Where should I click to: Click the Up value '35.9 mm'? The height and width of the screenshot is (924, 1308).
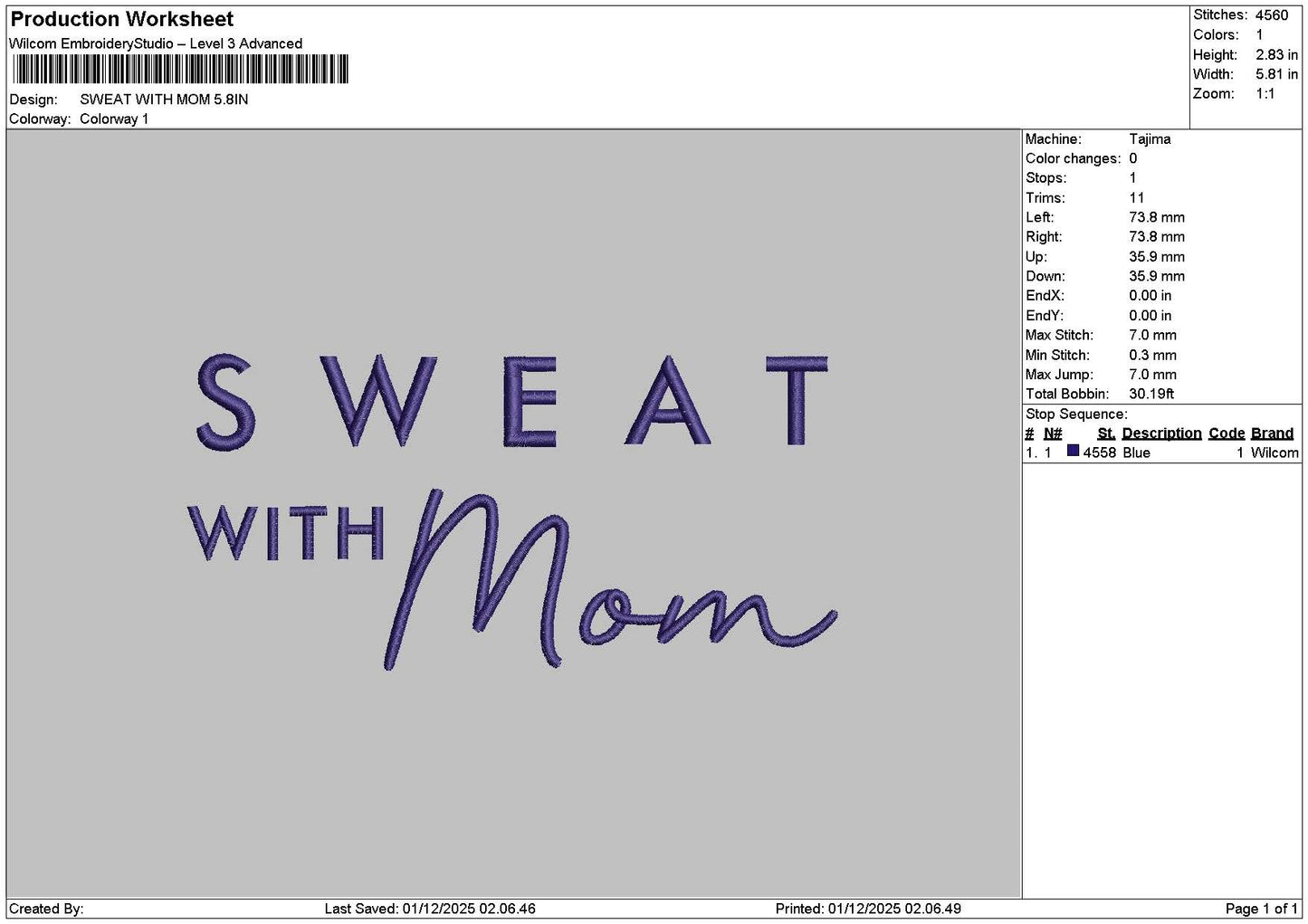coord(1157,257)
